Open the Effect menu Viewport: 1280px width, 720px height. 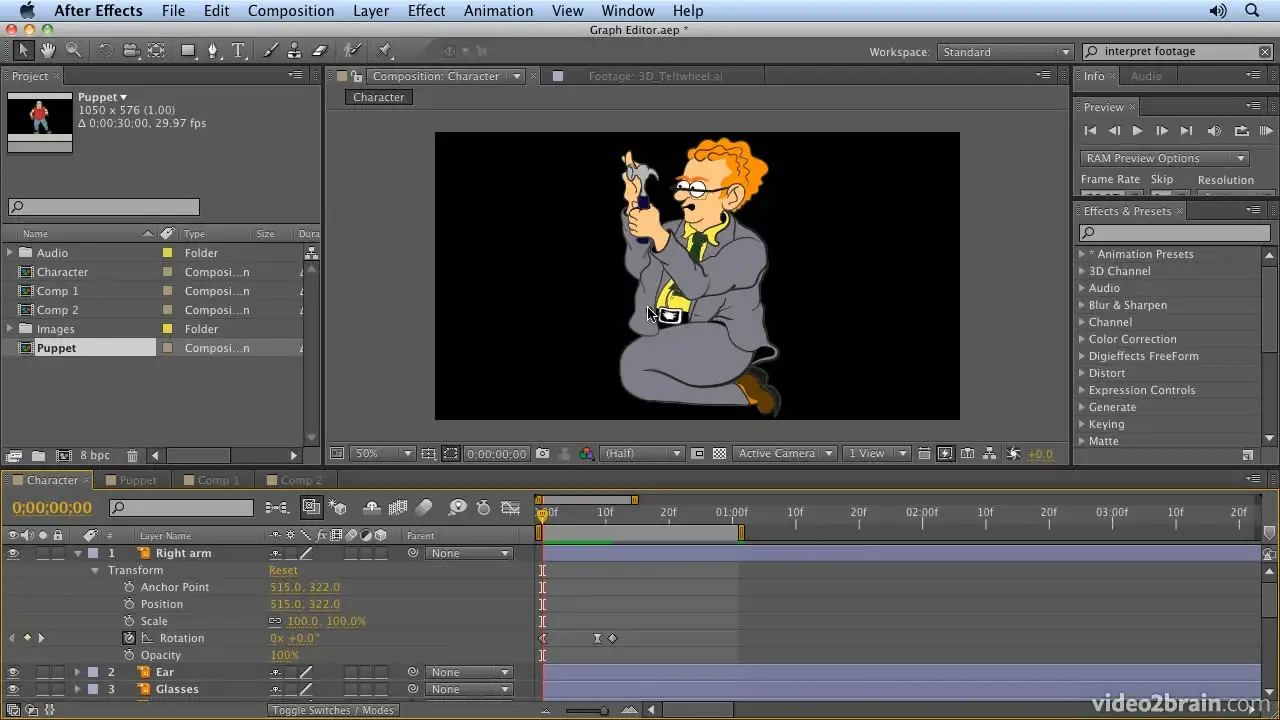426,10
